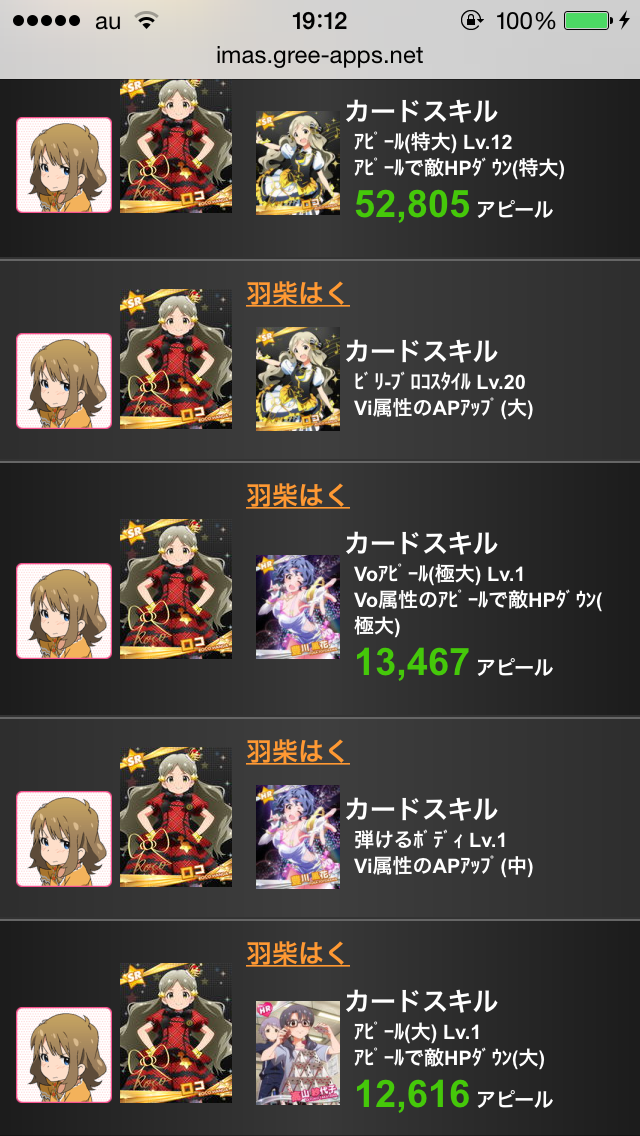Open the red-dress SR card in the Lv.20 skill row
640x1136 pixels.
pos(176,359)
